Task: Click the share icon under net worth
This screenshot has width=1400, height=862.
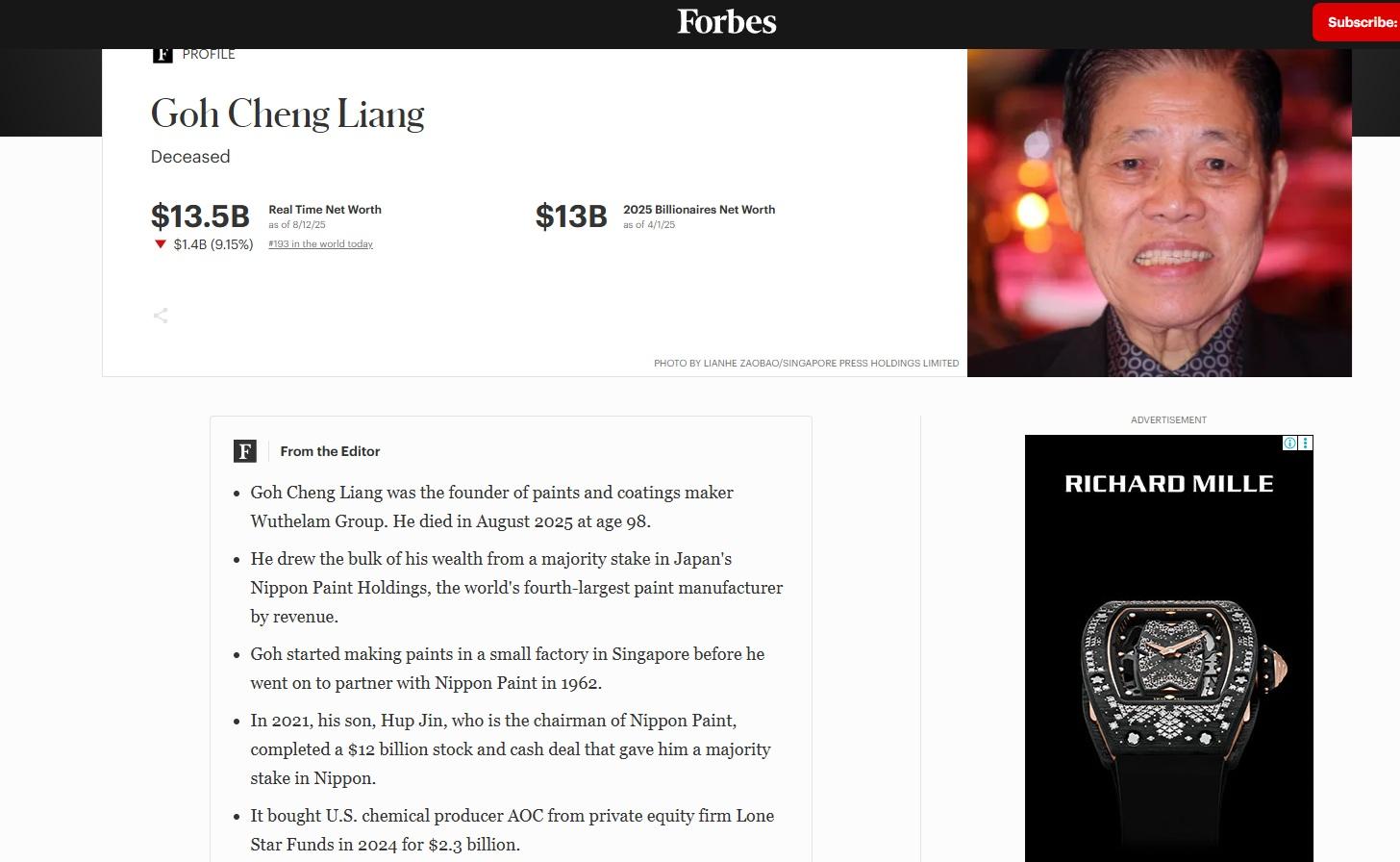Action: [161, 316]
